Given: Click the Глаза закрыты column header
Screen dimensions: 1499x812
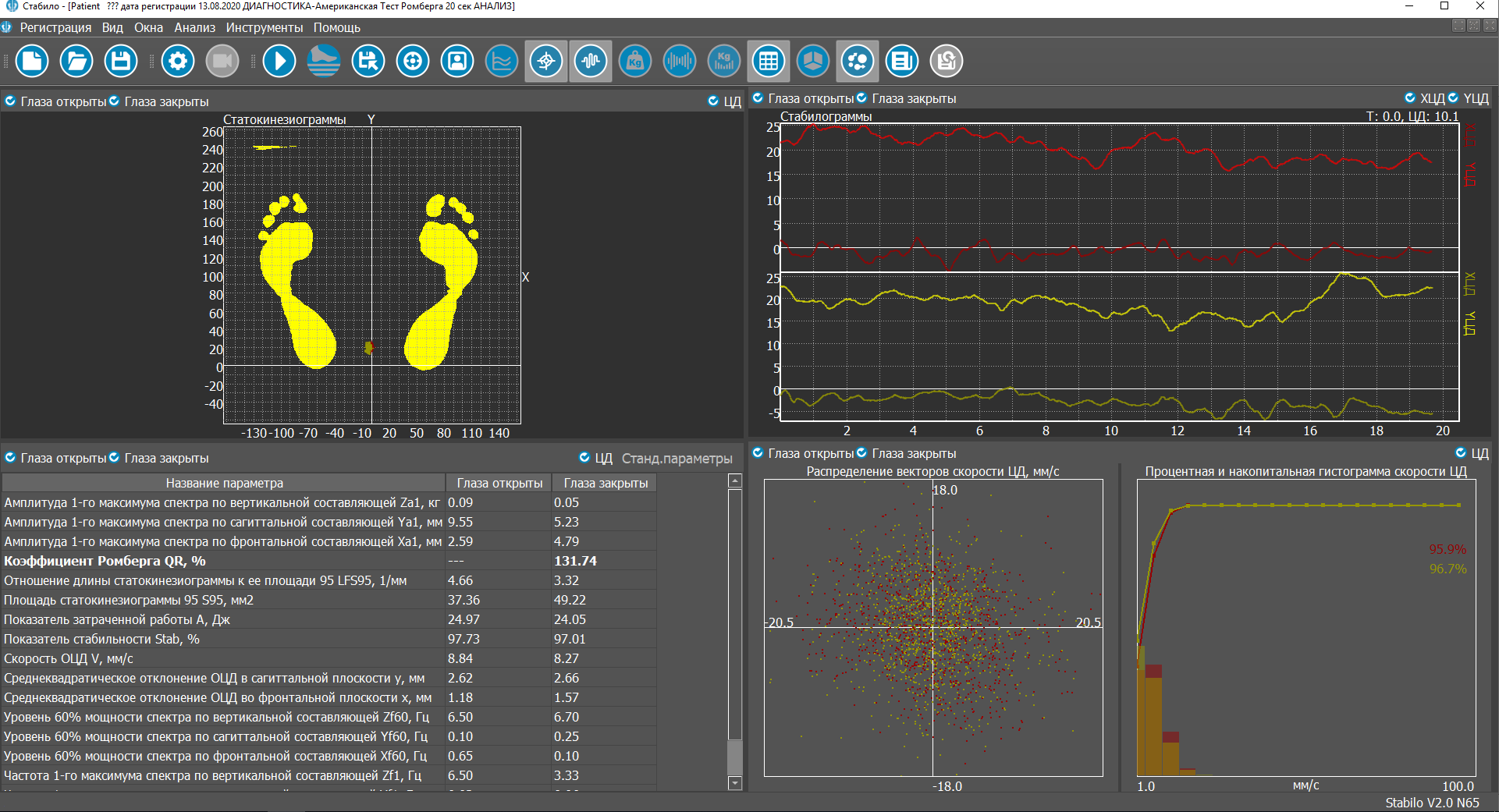Looking at the screenshot, I should click(x=606, y=484).
